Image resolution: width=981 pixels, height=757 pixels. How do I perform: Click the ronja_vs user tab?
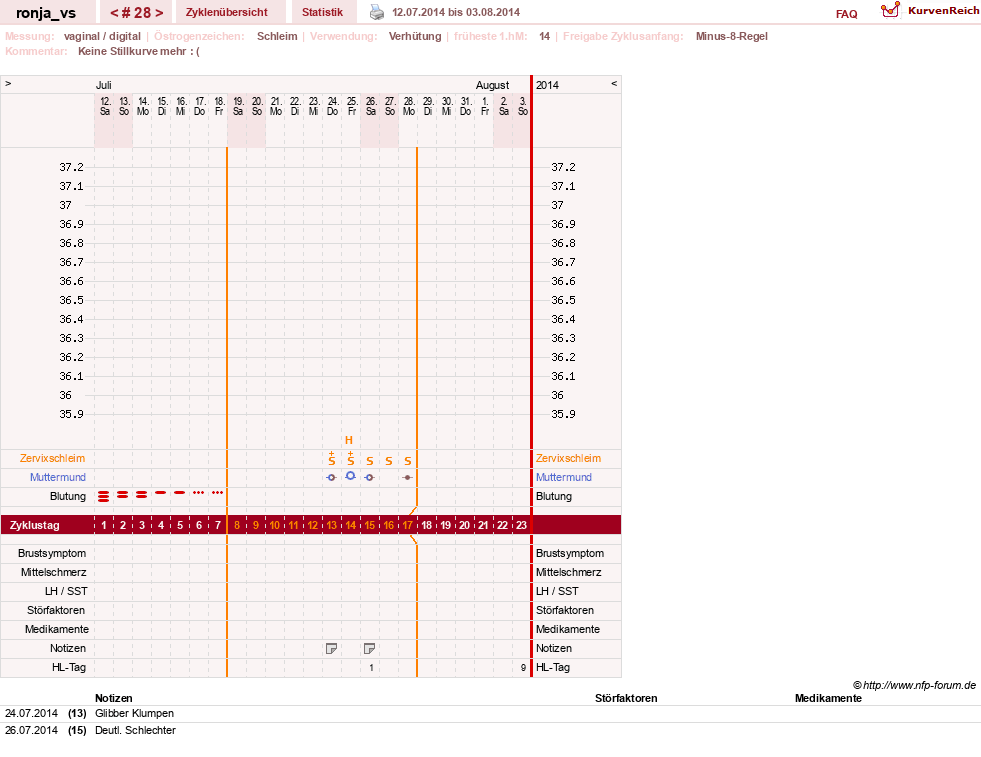coord(46,13)
